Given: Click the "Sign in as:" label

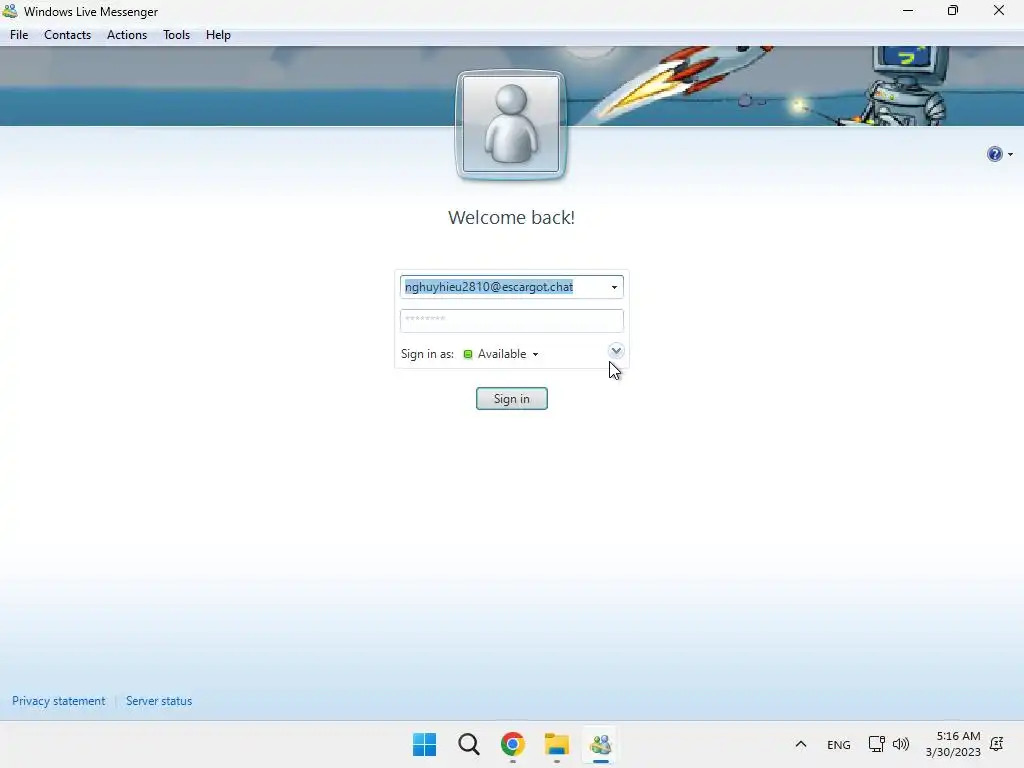Looking at the screenshot, I should tap(427, 354).
